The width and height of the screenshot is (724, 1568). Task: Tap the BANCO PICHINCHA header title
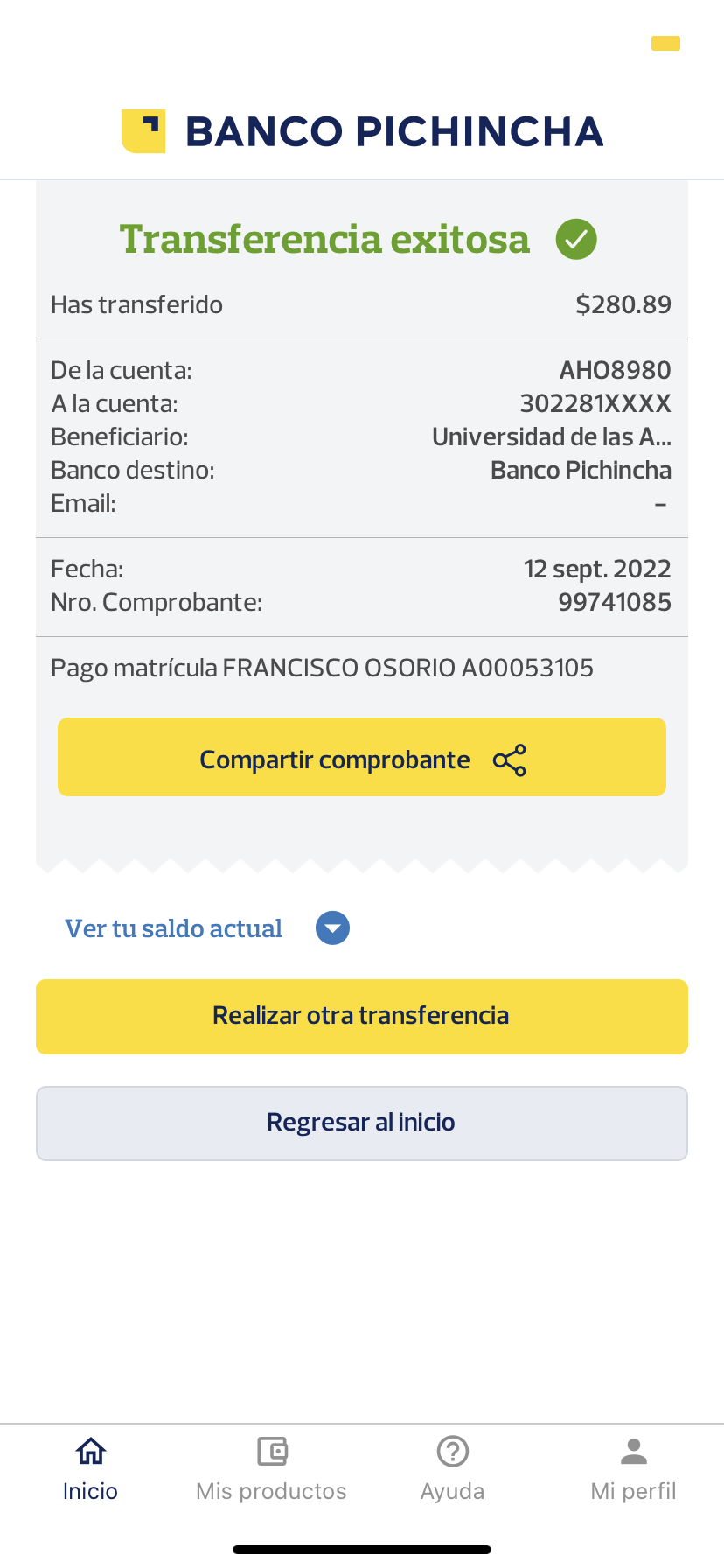tap(394, 131)
